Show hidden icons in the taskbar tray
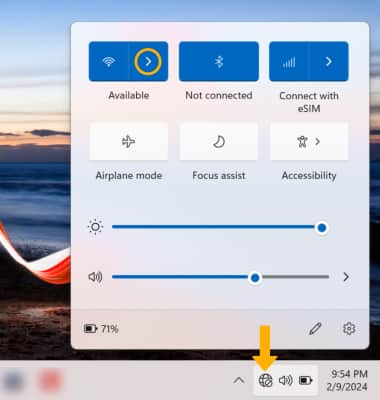 coord(239,380)
